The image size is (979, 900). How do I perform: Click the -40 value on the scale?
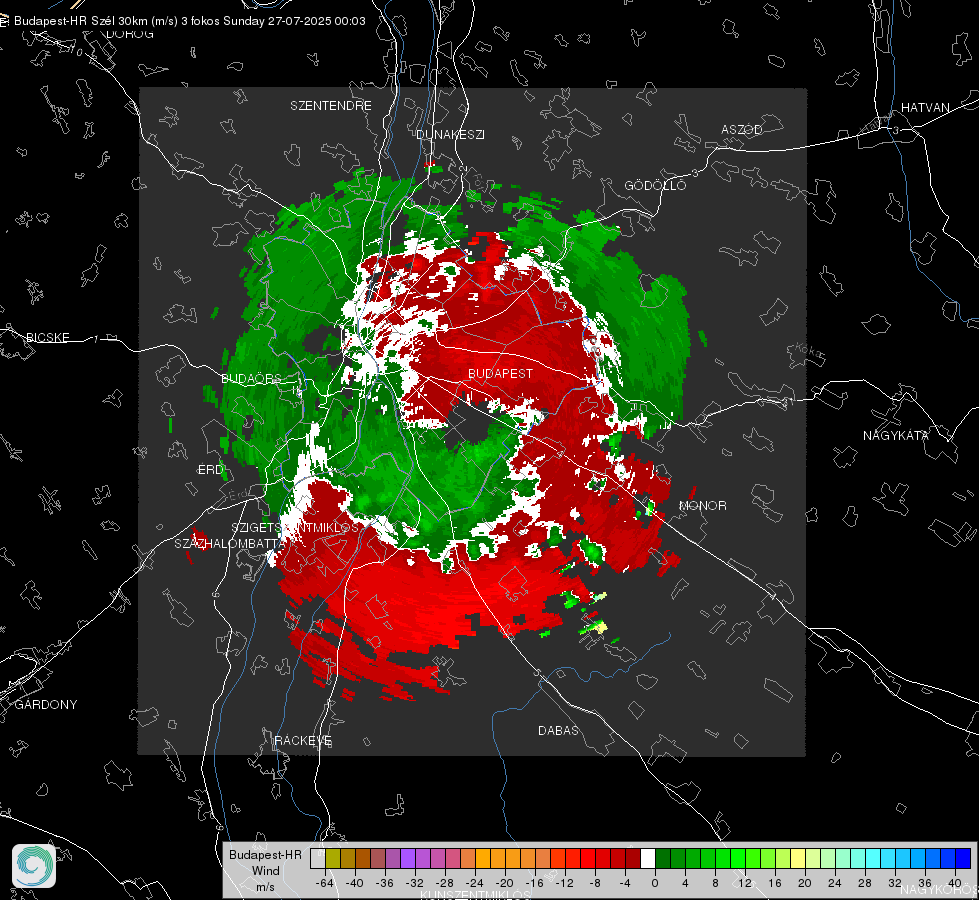click(x=355, y=883)
